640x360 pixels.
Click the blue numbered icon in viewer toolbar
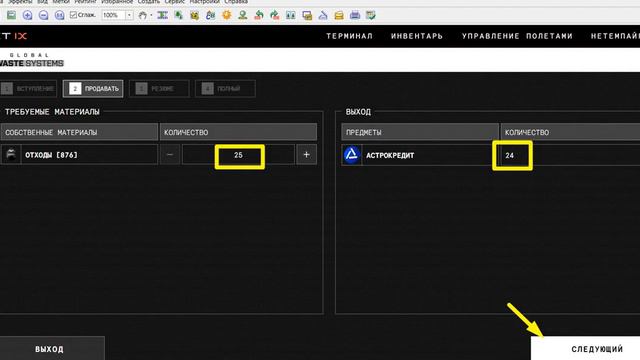[x=211, y=16]
